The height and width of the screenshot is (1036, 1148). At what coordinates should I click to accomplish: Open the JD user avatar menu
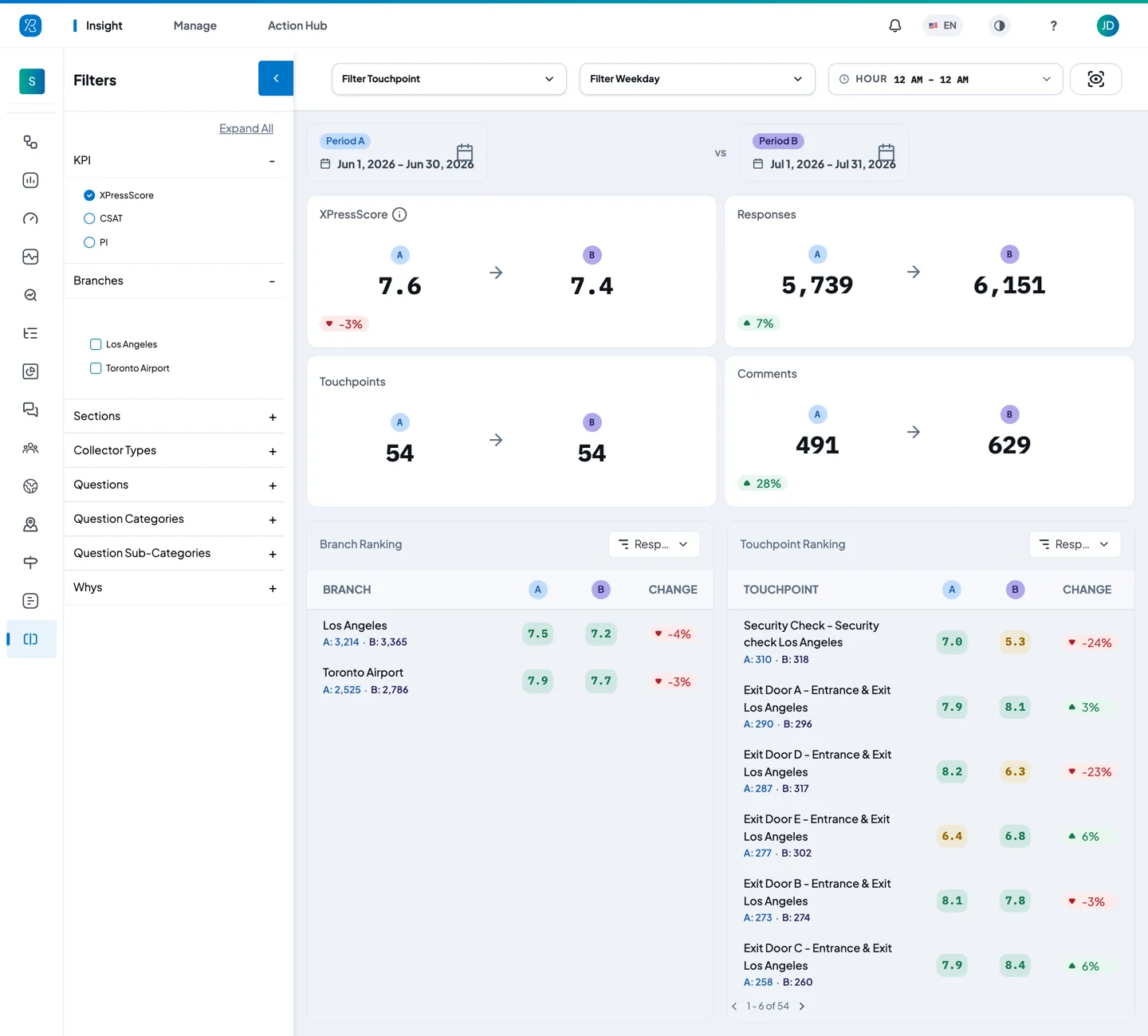click(1107, 26)
